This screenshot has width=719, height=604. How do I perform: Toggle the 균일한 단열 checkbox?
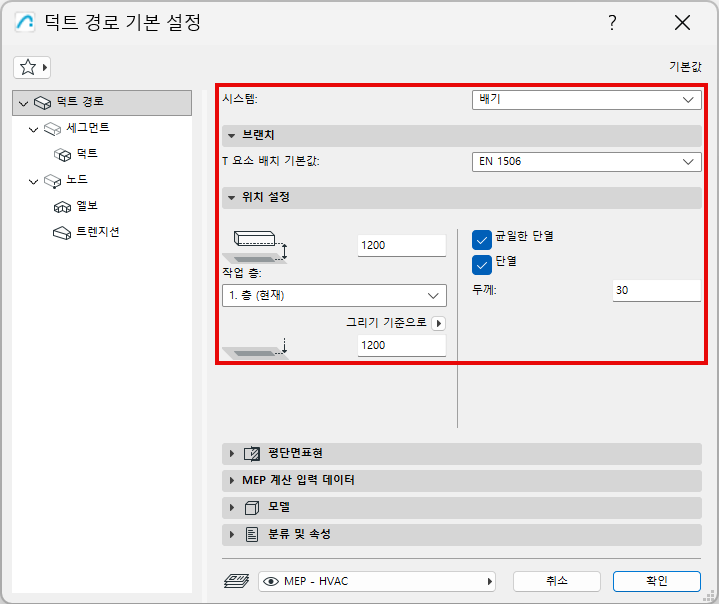(x=482, y=240)
